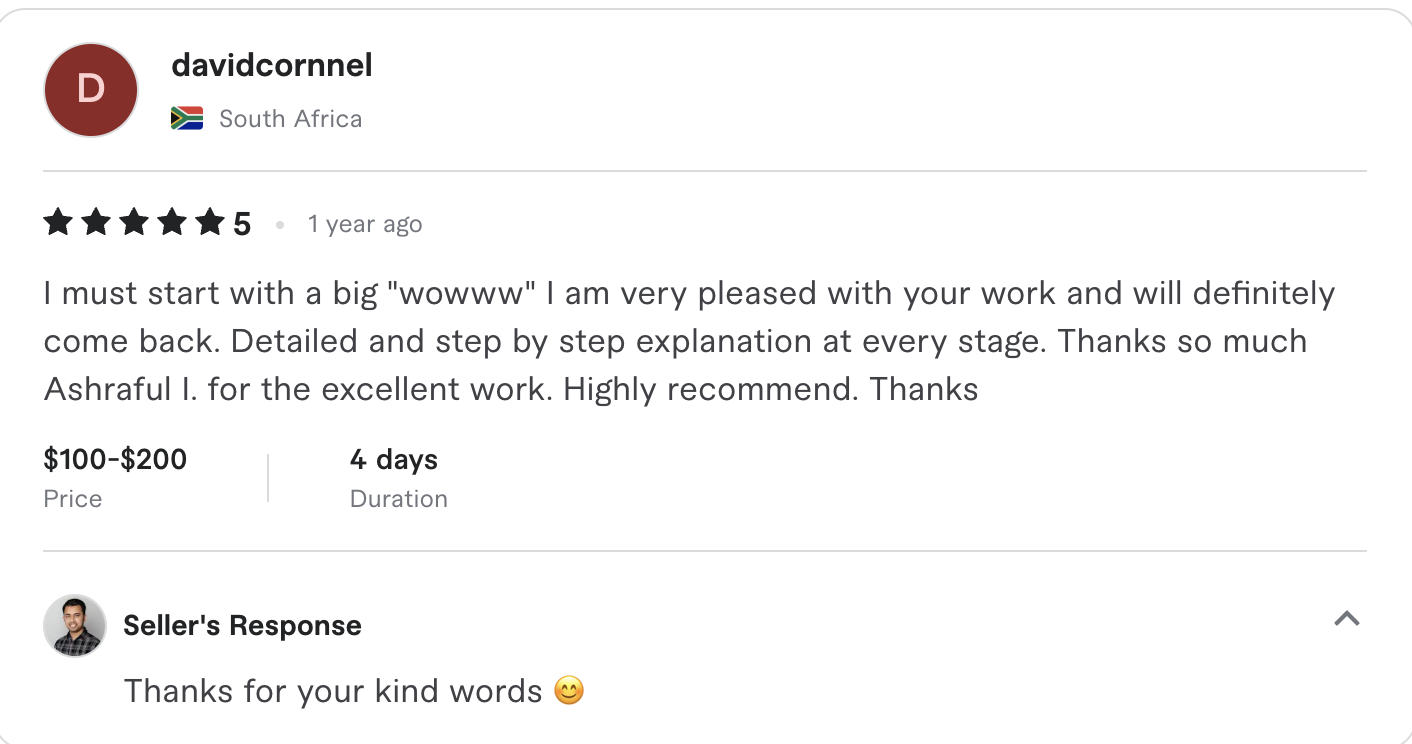This screenshot has height=744, width=1412.
Task: Click the Seller's Response heading
Action: click(x=241, y=625)
